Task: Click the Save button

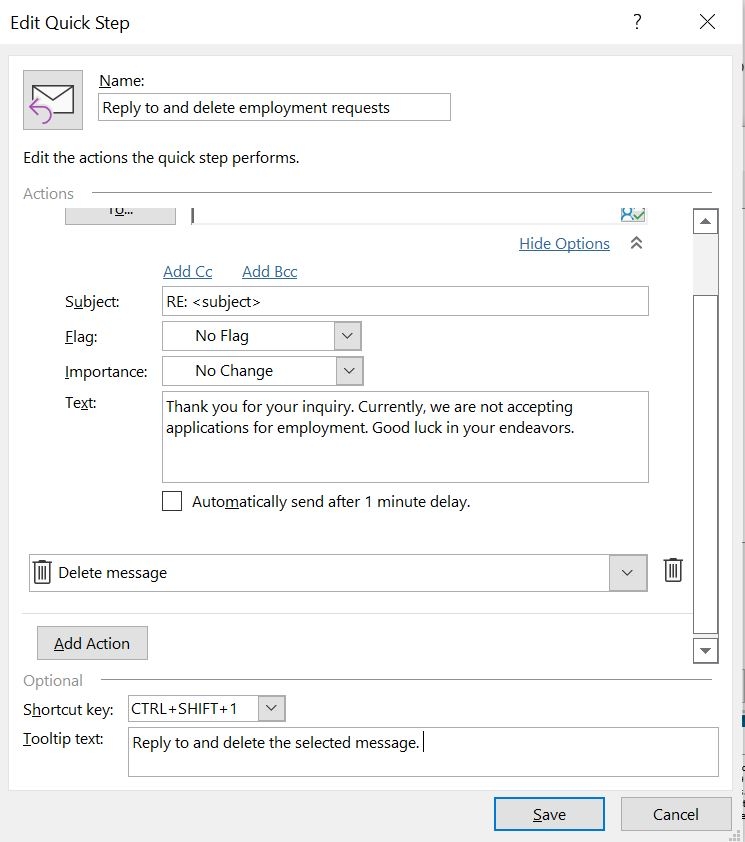Action: (x=549, y=814)
